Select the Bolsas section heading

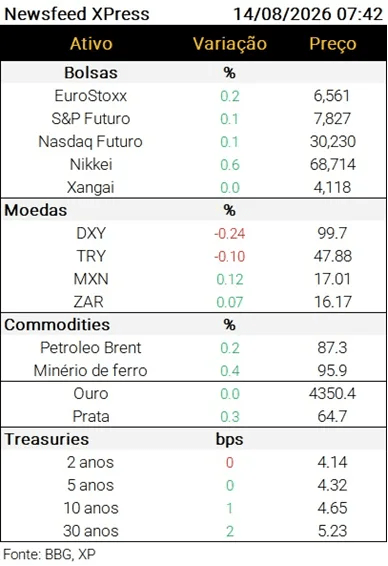pos(91,73)
